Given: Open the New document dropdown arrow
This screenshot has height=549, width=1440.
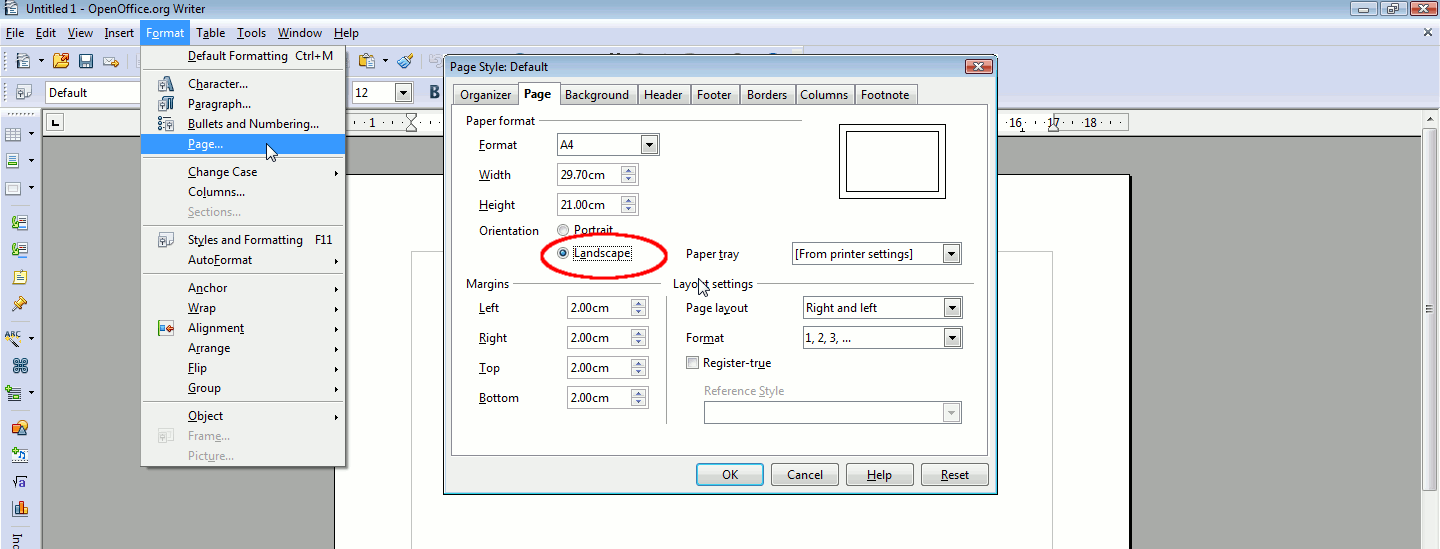Looking at the screenshot, I should 41,61.
